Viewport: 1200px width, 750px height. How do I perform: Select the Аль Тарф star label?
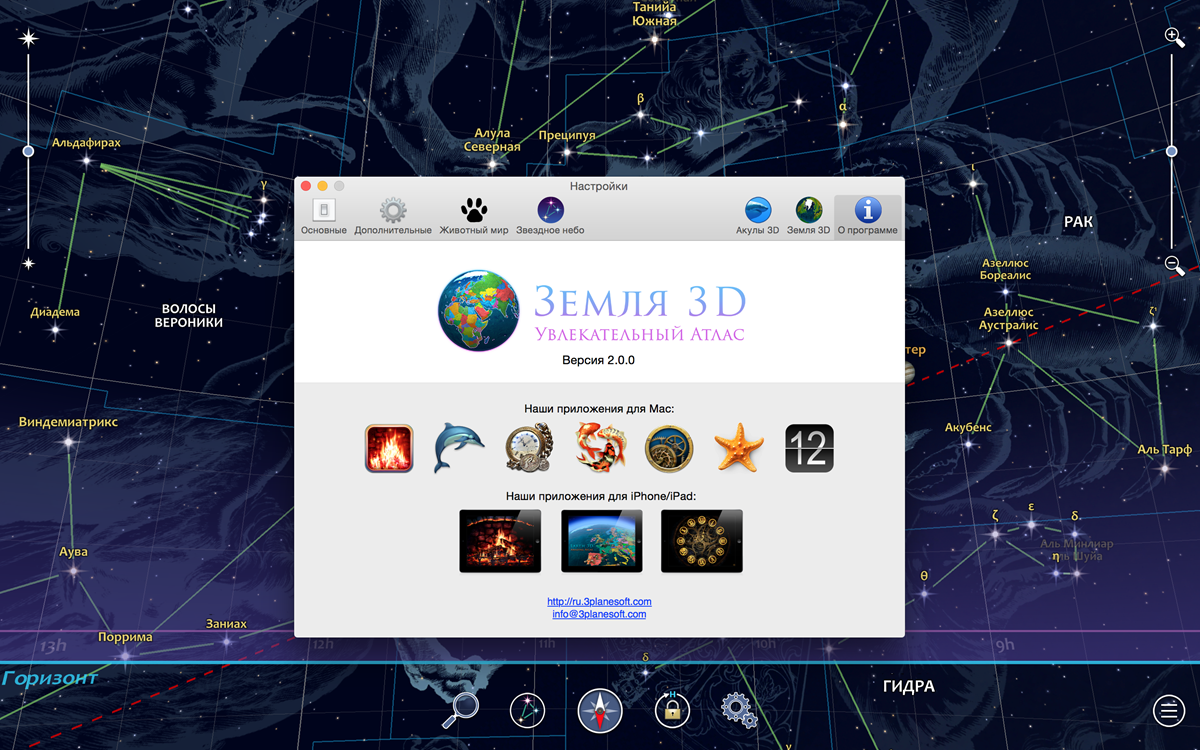(1164, 450)
